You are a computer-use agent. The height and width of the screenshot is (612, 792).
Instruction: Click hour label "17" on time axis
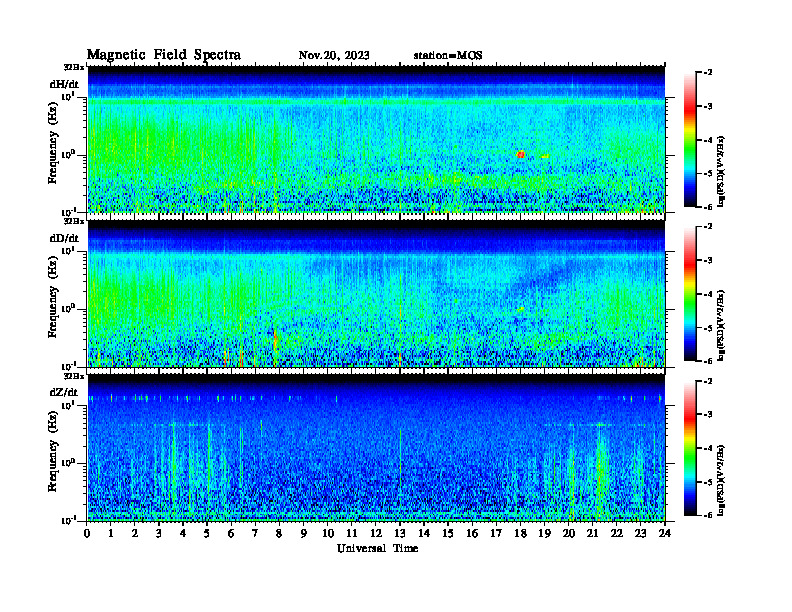(497, 534)
